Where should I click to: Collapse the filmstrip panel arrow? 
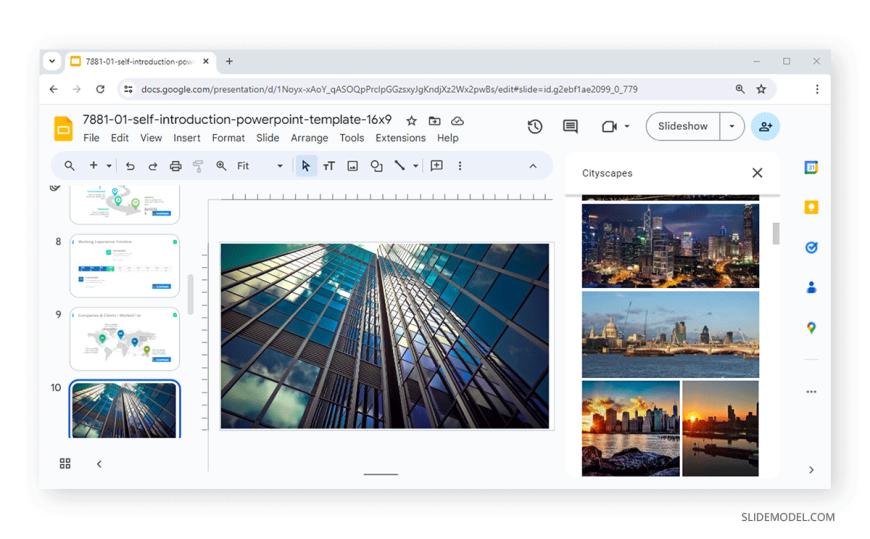pos(99,464)
